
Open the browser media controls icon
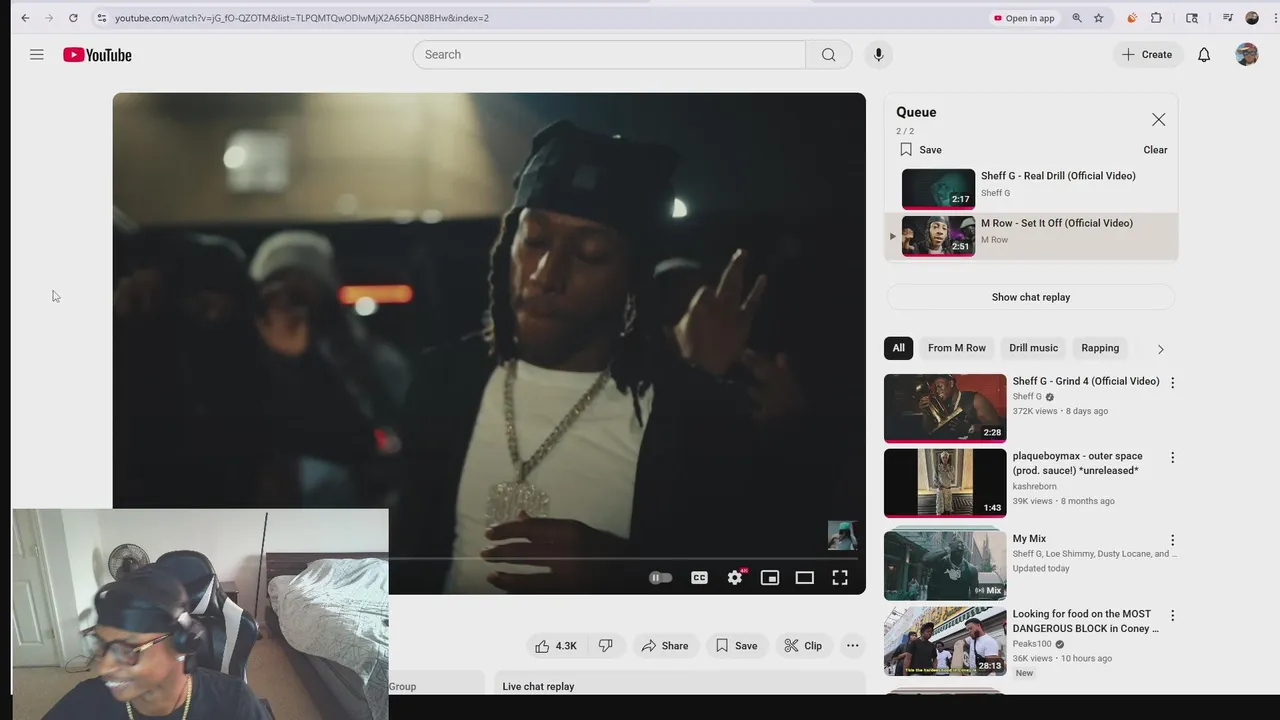[x=1228, y=18]
